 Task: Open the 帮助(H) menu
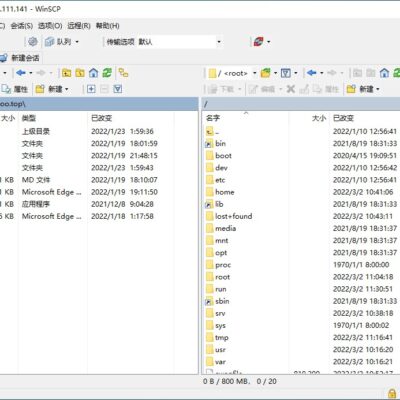[108, 26]
